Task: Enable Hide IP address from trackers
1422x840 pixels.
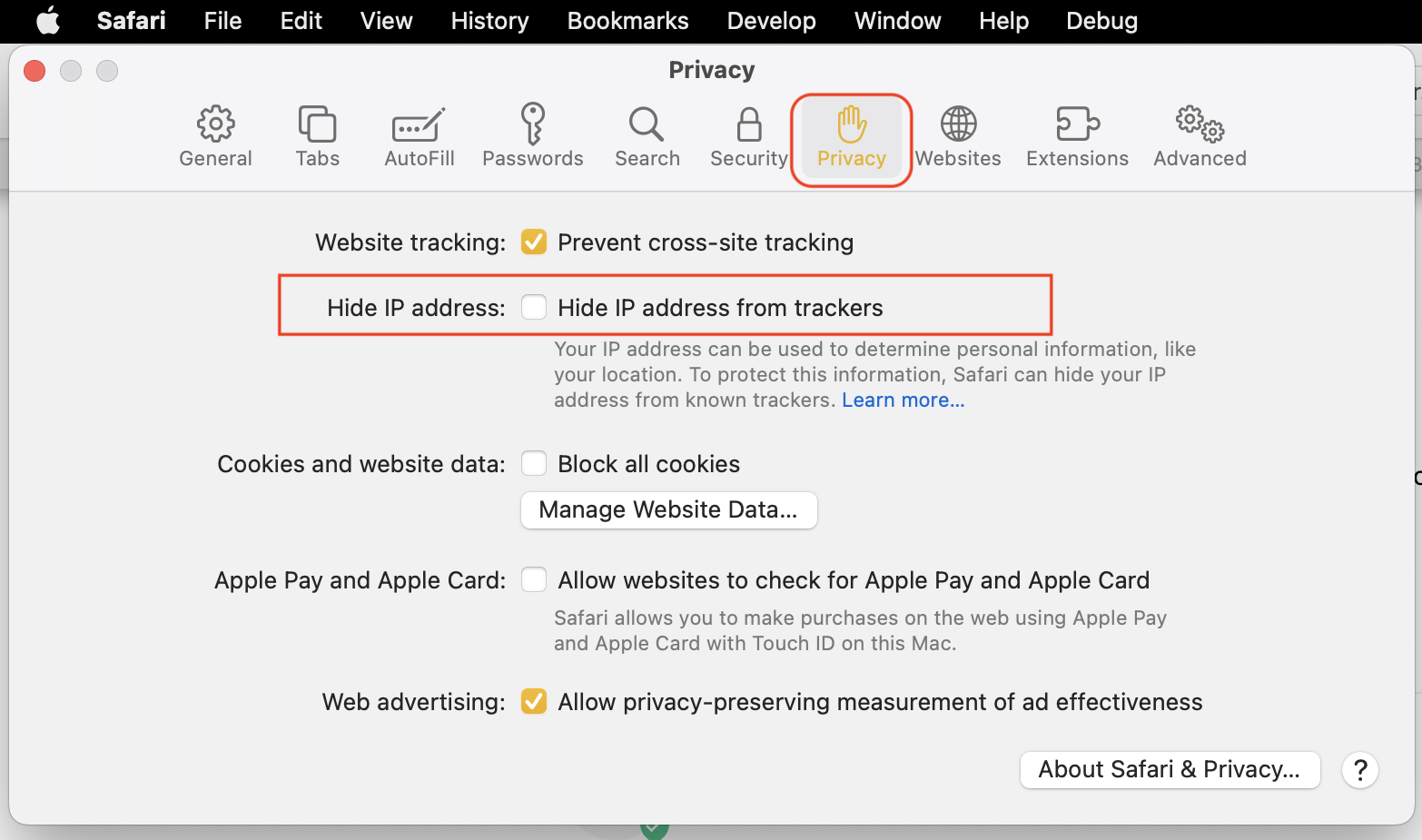Action: point(534,308)
